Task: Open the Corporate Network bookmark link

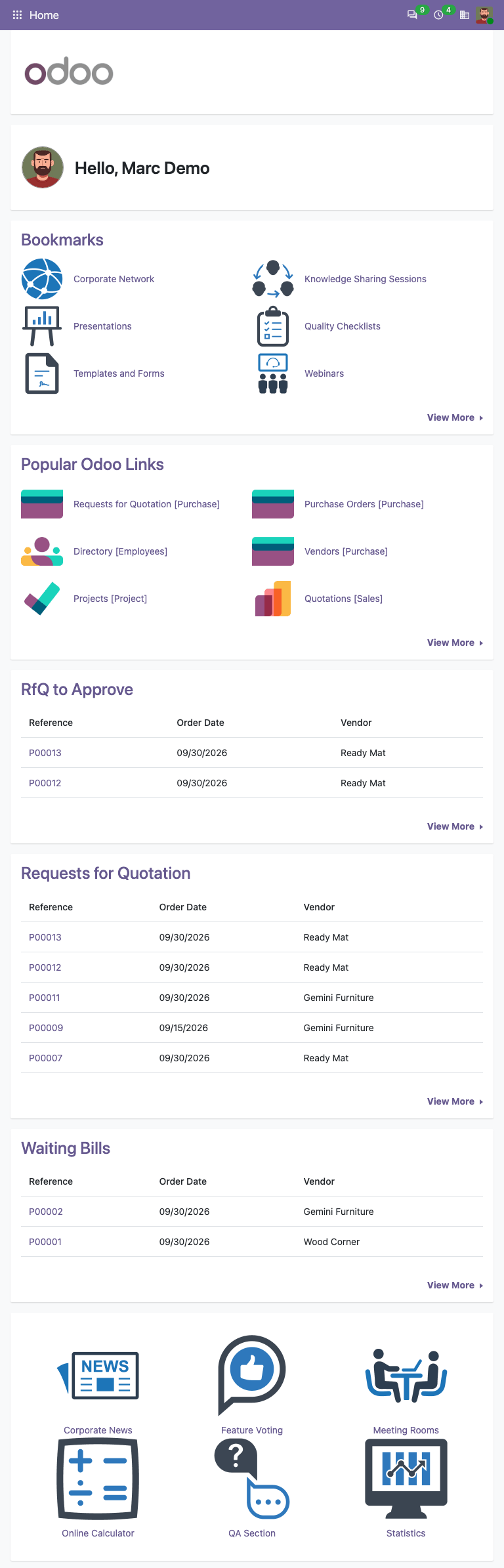Action: (114, 279)
